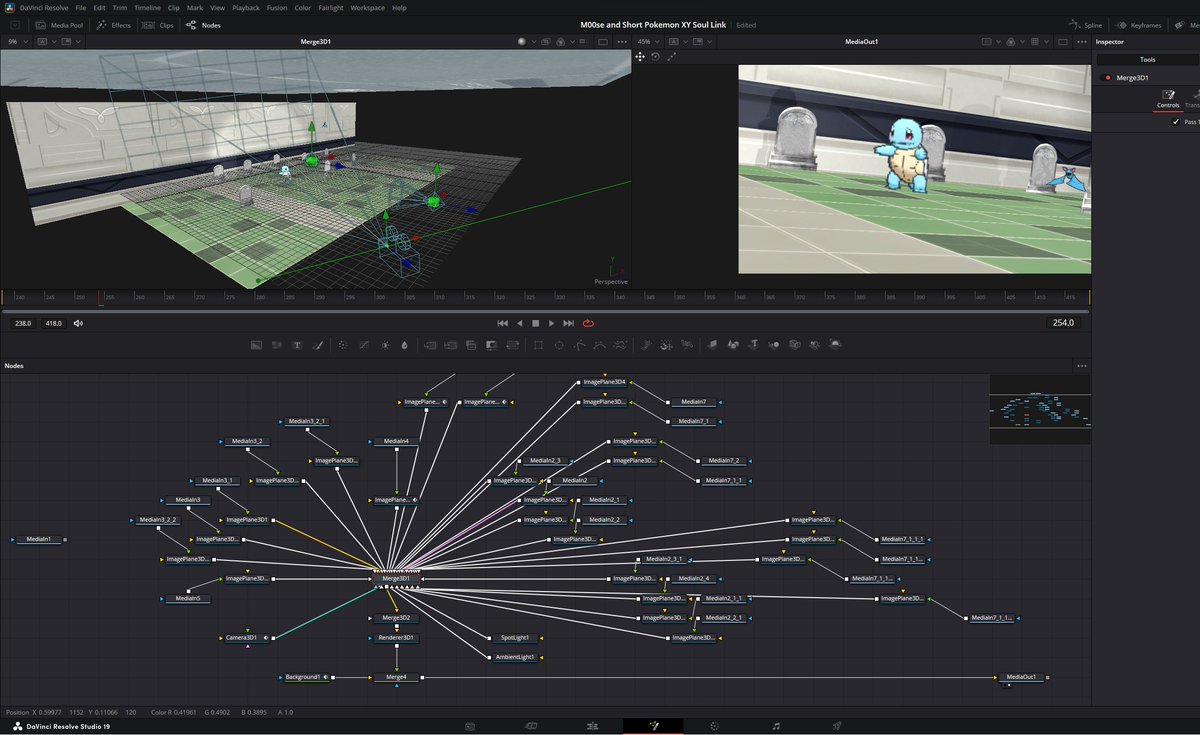Screen dimensions: 1200x735
Task: Click the reset rotation icon in the MediaOut1 viewer
Action: (x=655, y=56)
